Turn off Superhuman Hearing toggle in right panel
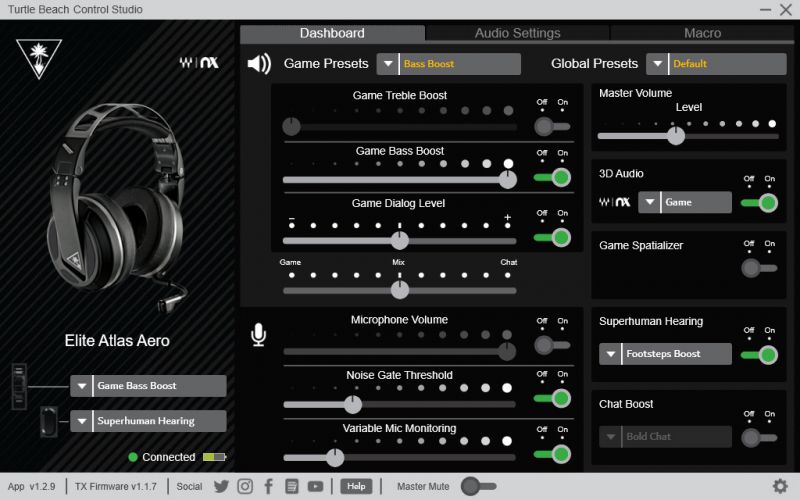This screenshot has width=800, height=500. [759, 355]
